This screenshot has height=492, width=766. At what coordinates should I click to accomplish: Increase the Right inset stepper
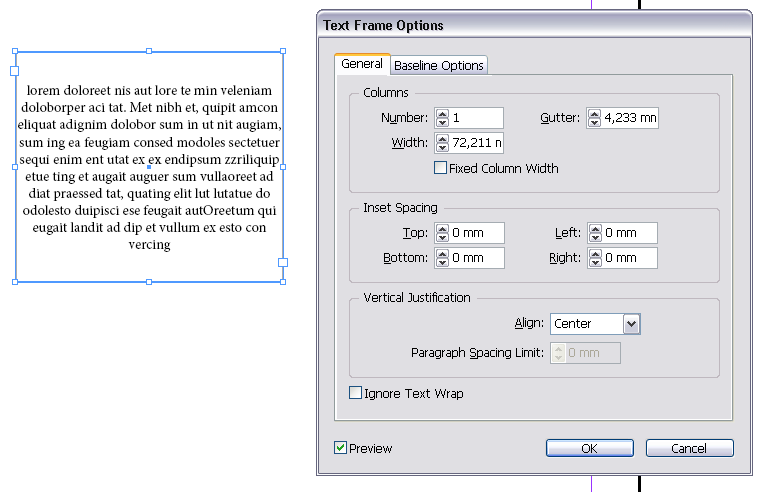click(x=596, y=254)
